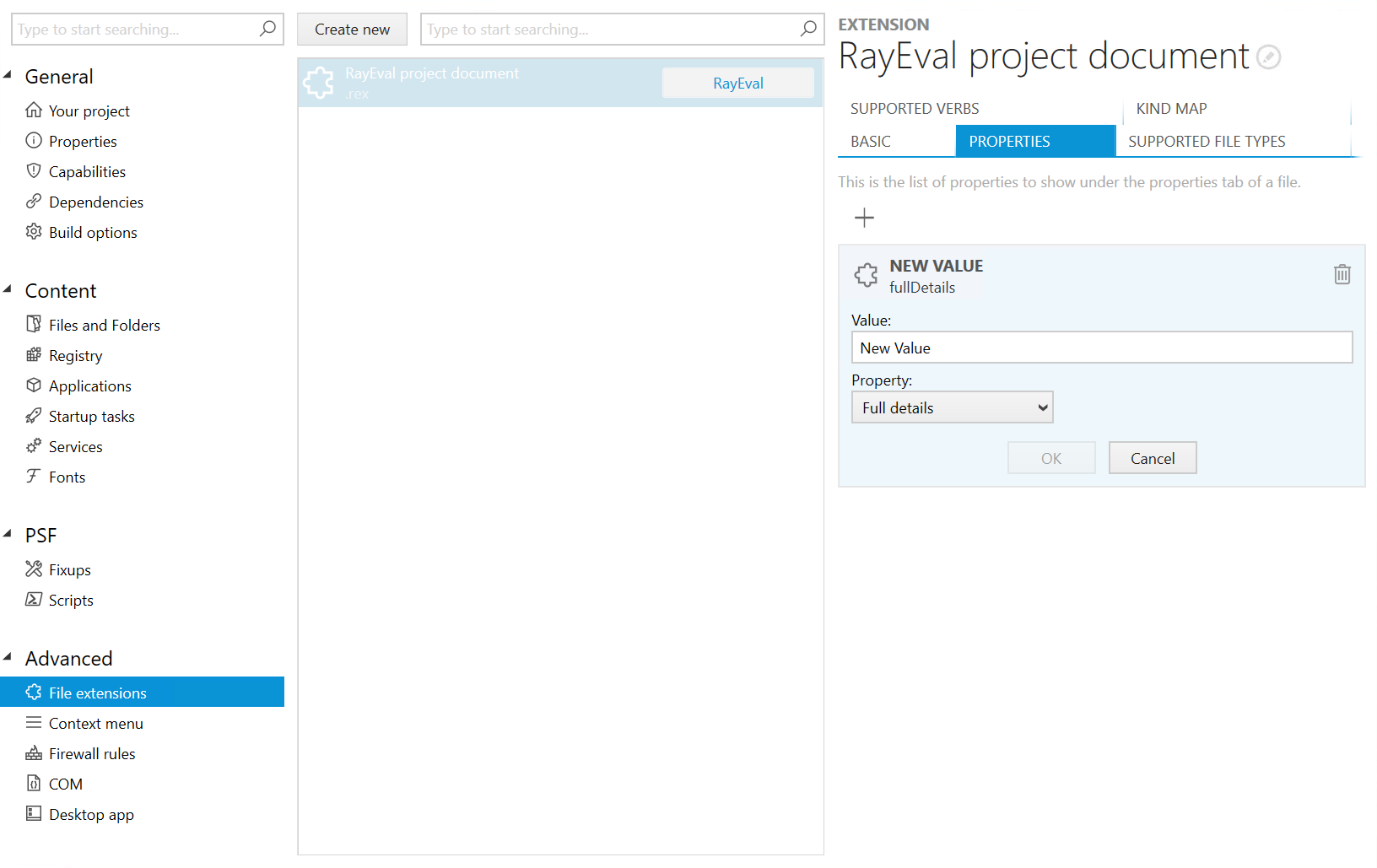Open the Property dropdown showing Full details
Image resolution: width=1377 pixels, height=868 pixels.
[x=952, y=408]
